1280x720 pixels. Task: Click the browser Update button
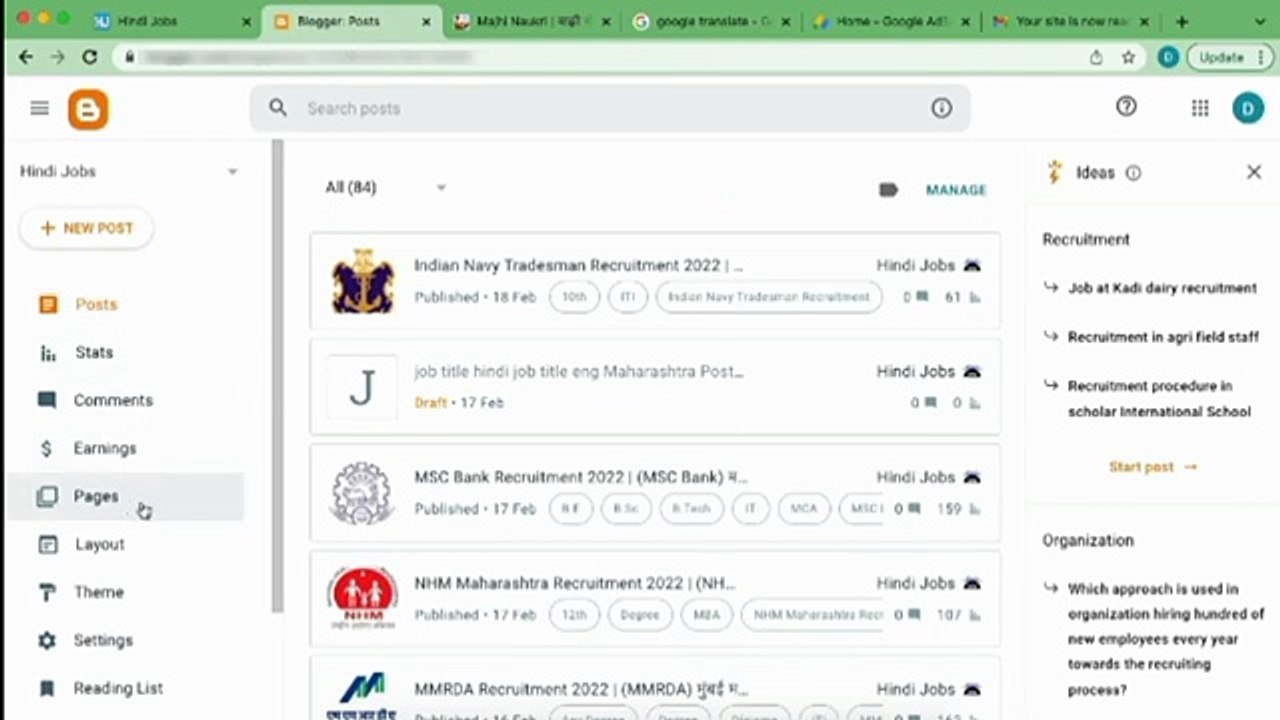[1228, 58]
